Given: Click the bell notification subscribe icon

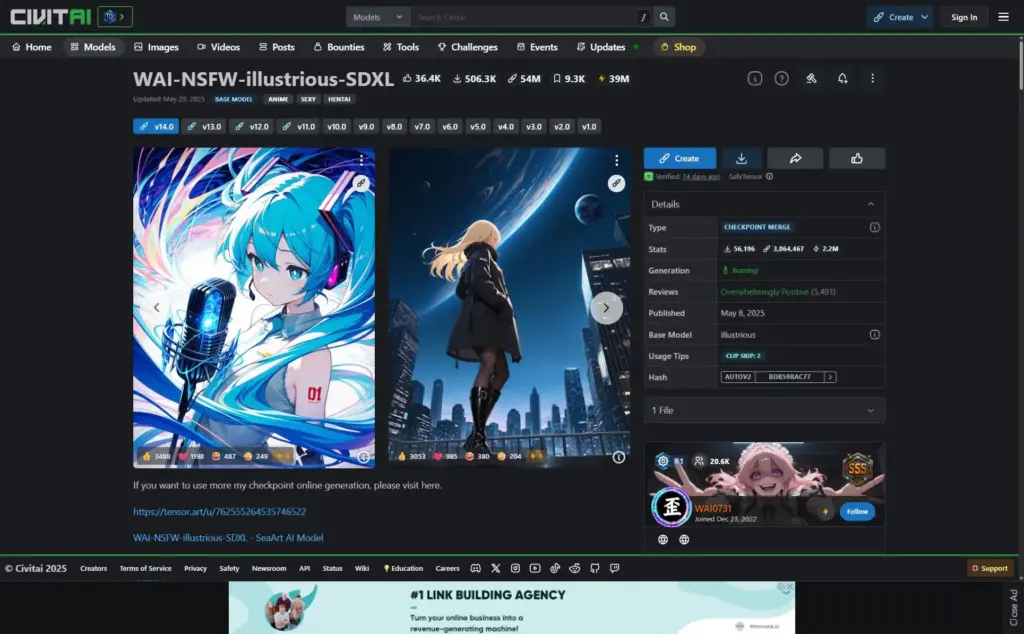Looking at the screenshot, I should [842, 78].
